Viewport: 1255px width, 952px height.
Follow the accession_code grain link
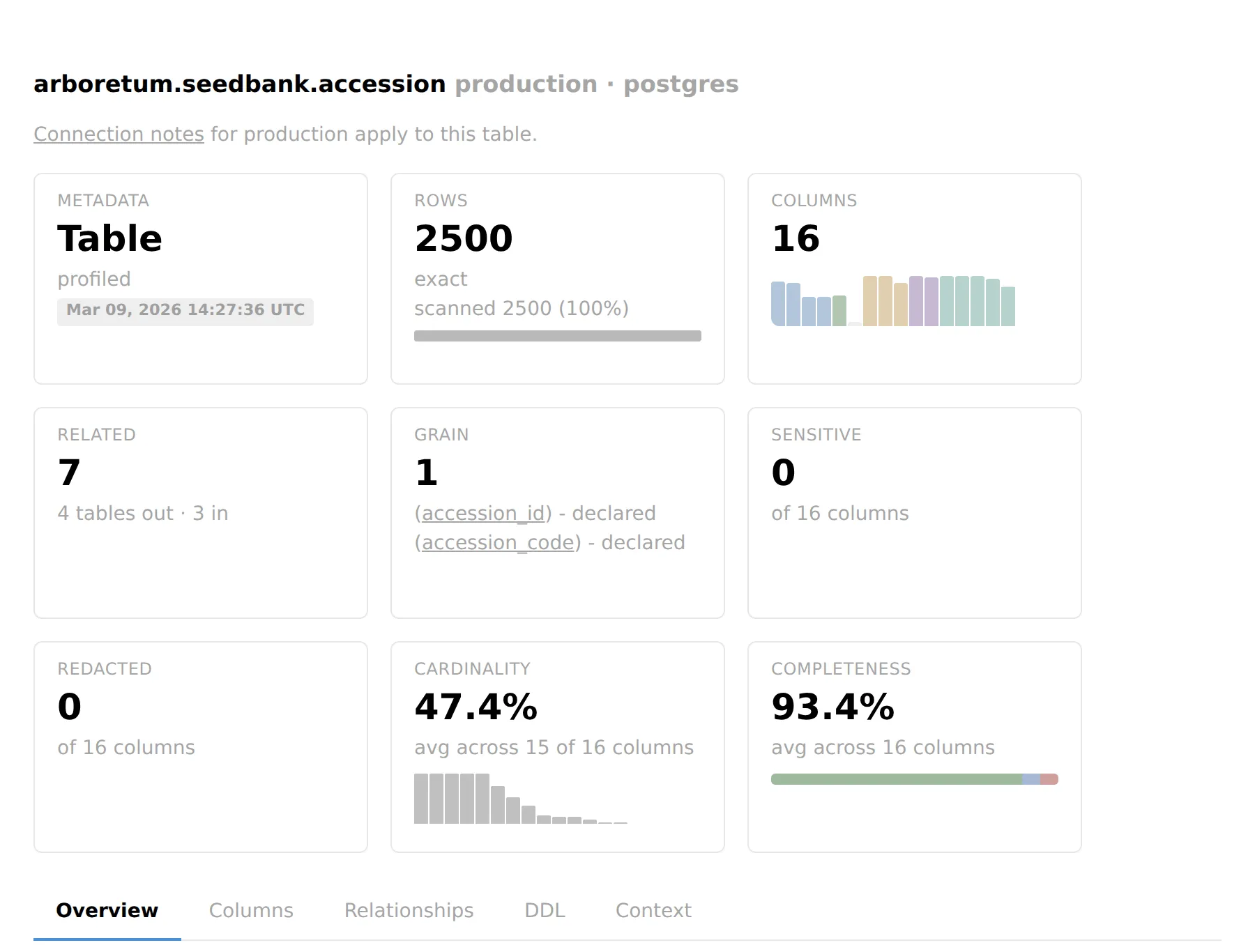(498, 542)
